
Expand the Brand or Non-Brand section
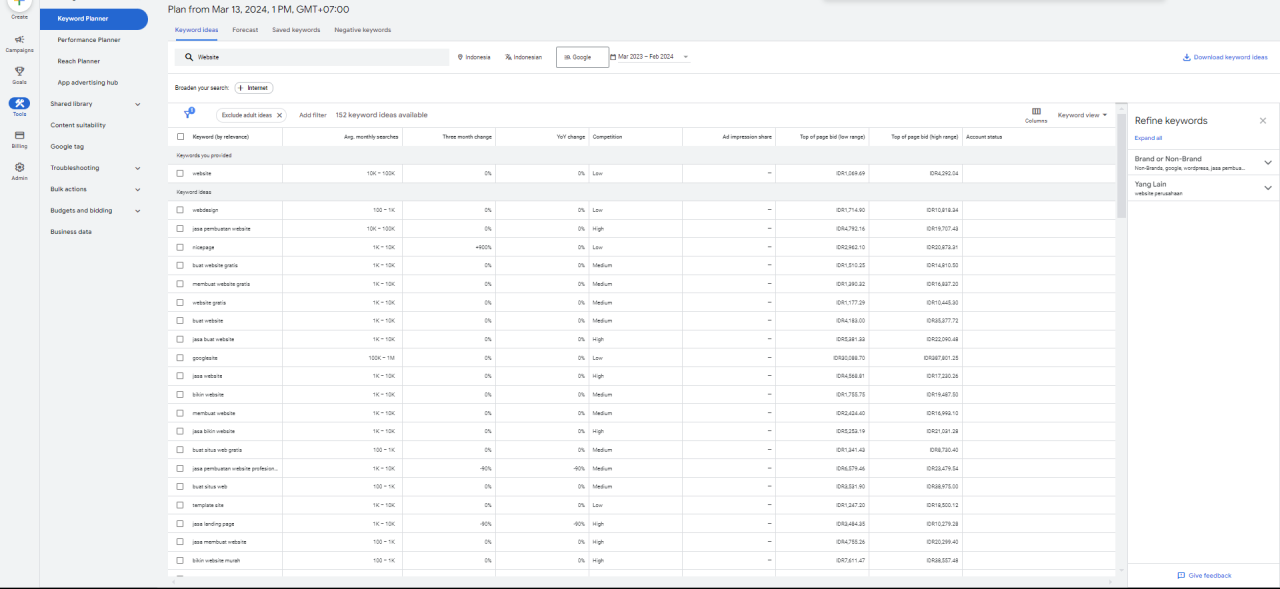click(x=1268, y=163)
